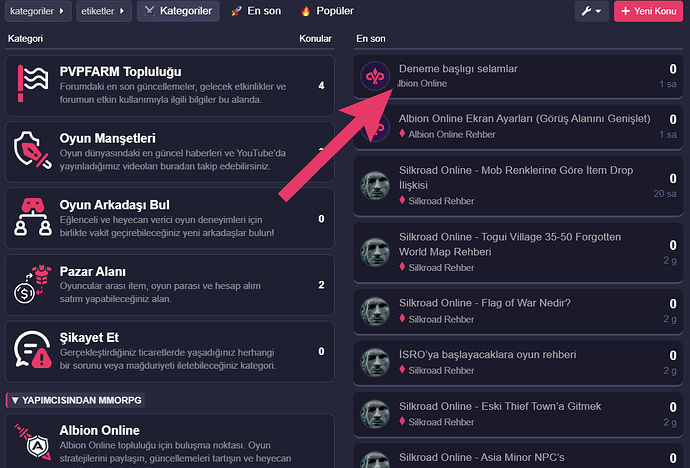Open the Pazar Alanı category title
The height and width of the screenshot is (468, 690).
pyautogui.click(x=92, y=271)
